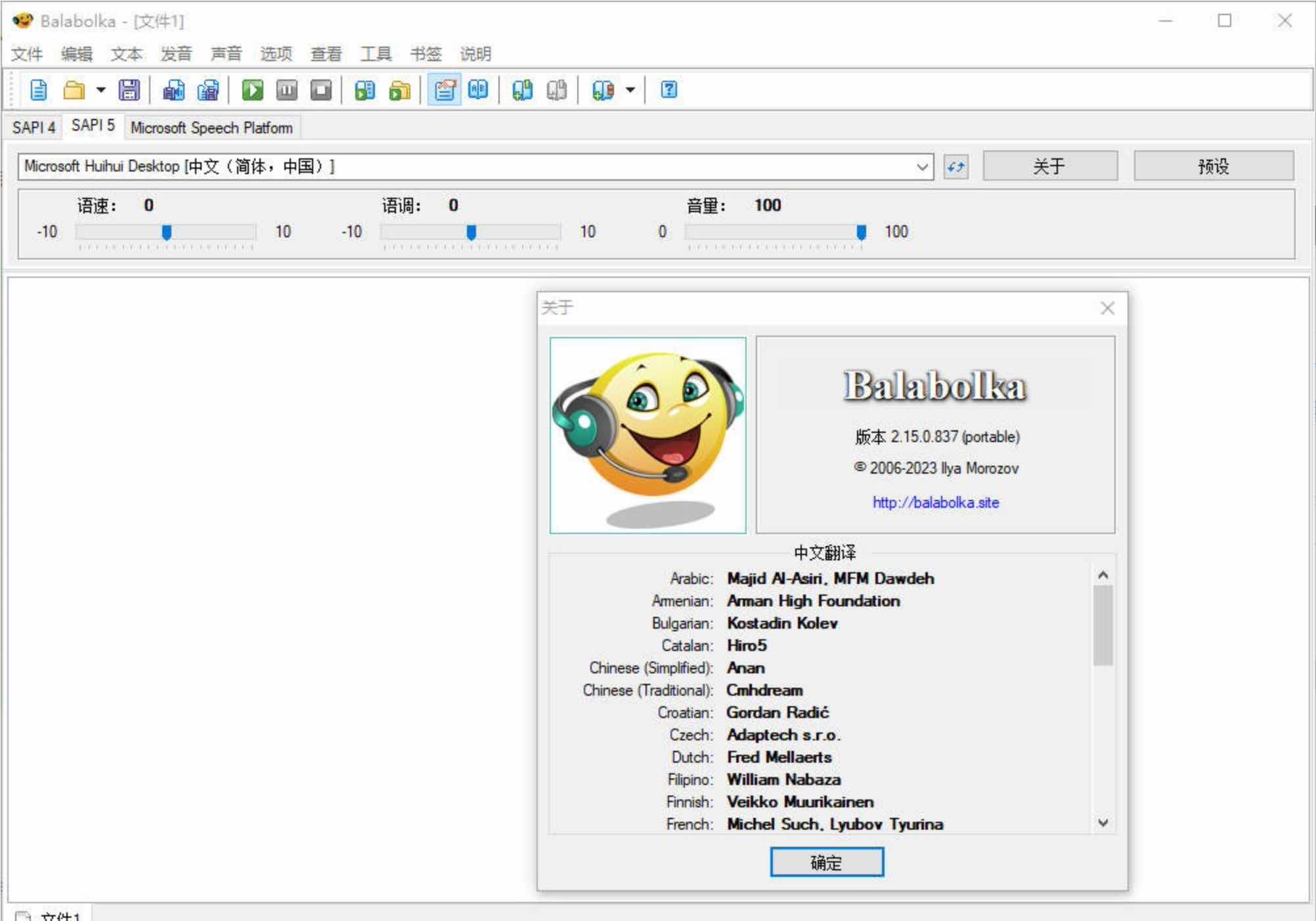Screen dimensions: 1316x921
Task: Click the add bookmark icon
Action: (x=522, y=90)
